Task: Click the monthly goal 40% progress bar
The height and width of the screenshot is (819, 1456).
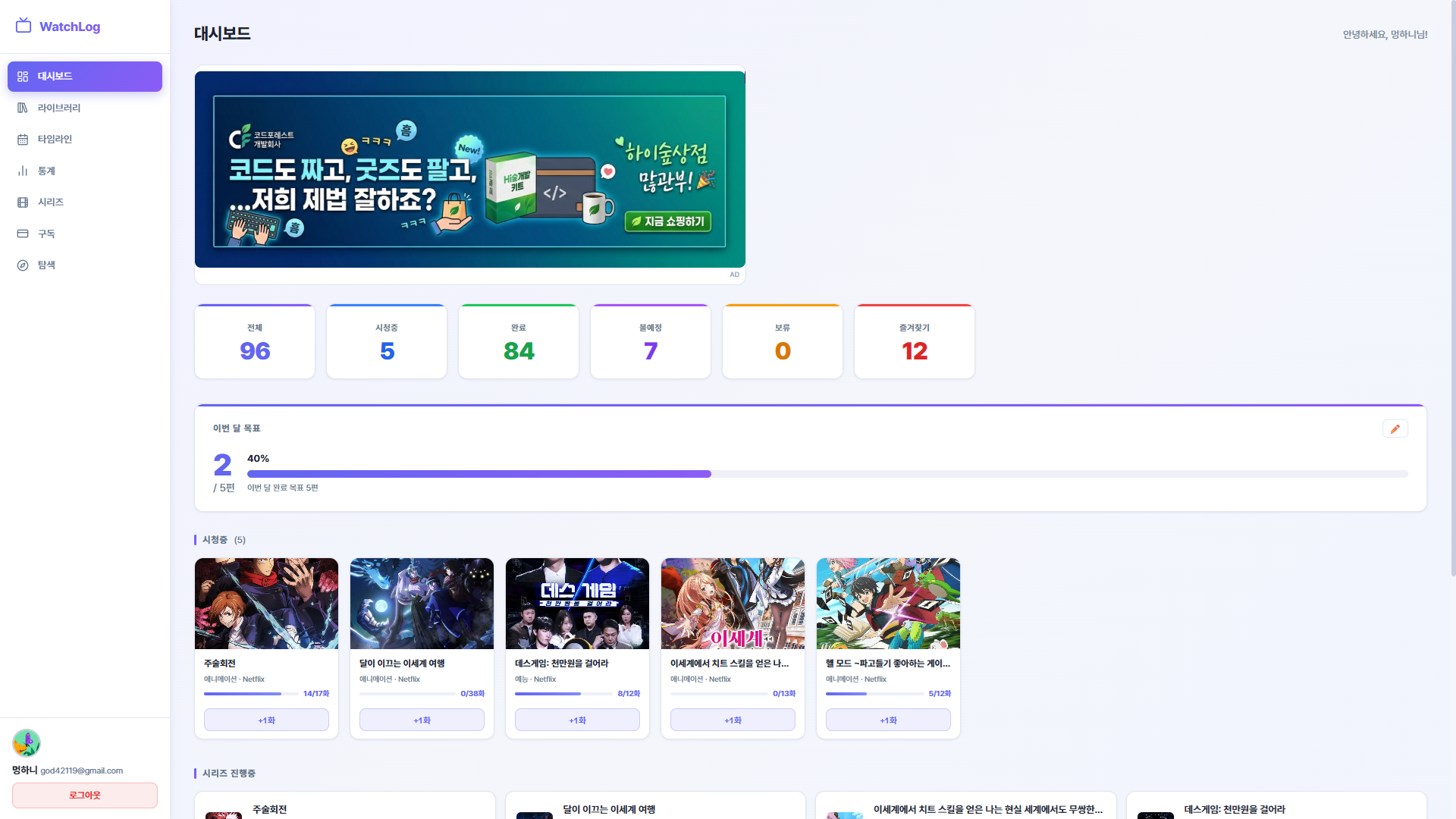Action: (x=827, y=474)
